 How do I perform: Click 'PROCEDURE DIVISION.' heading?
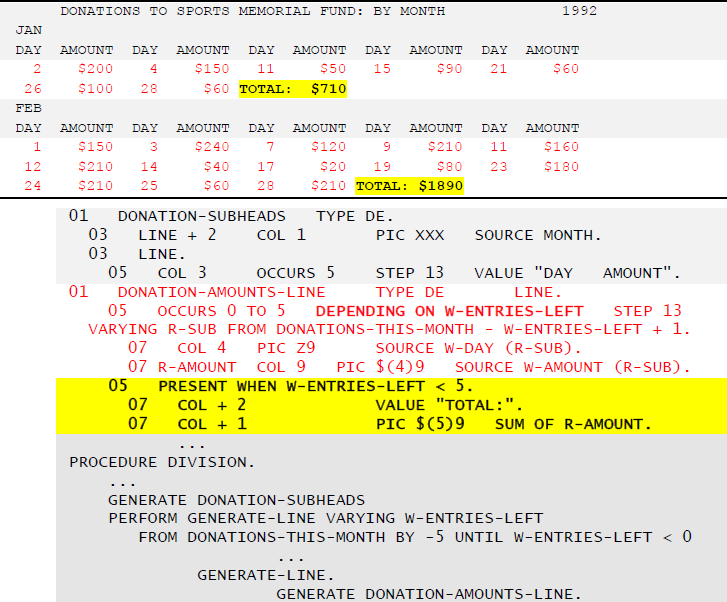162,462
